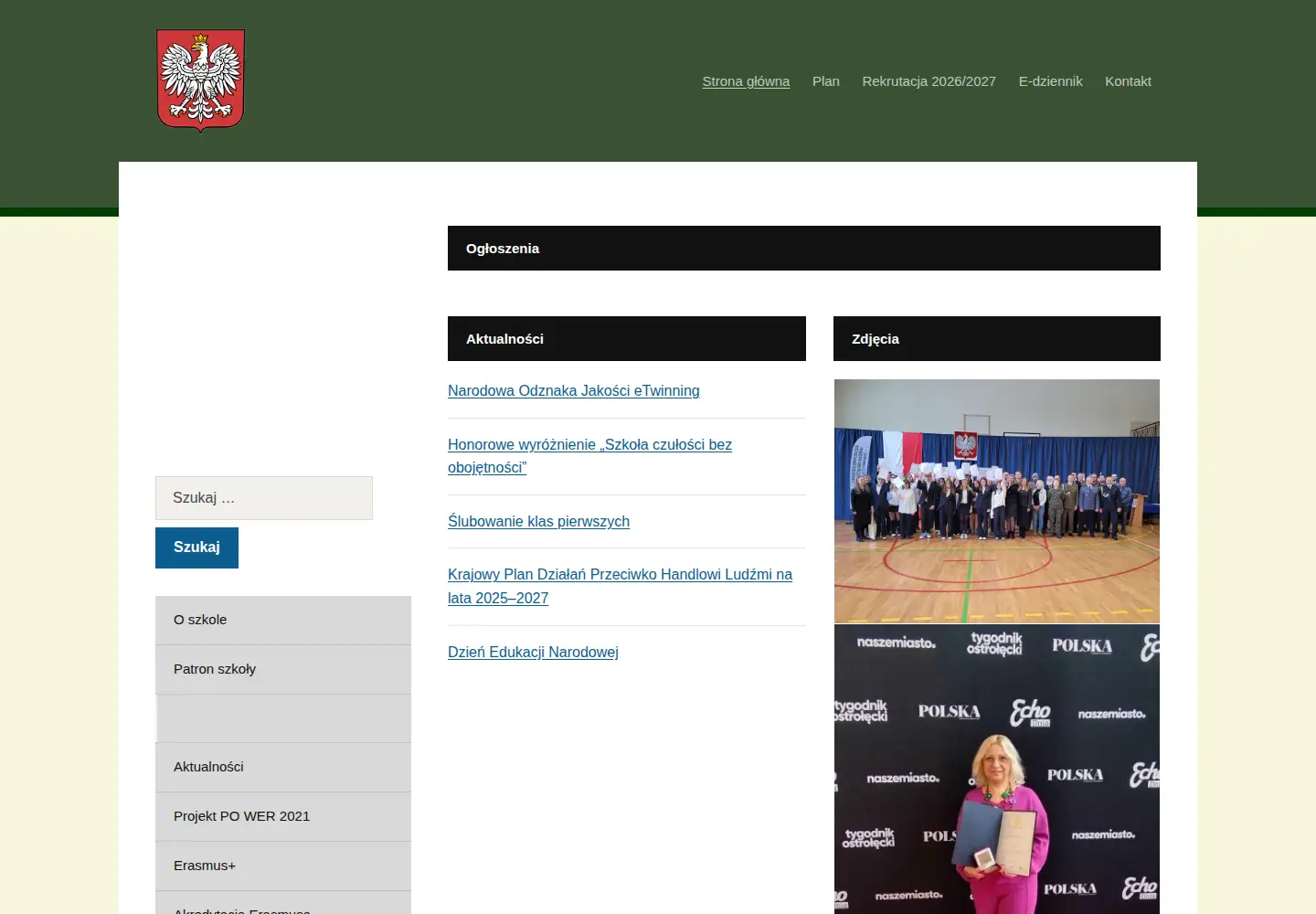Open O szkole in sidebar menu
The image size is (1316, 914).
[x=283, y=620]
